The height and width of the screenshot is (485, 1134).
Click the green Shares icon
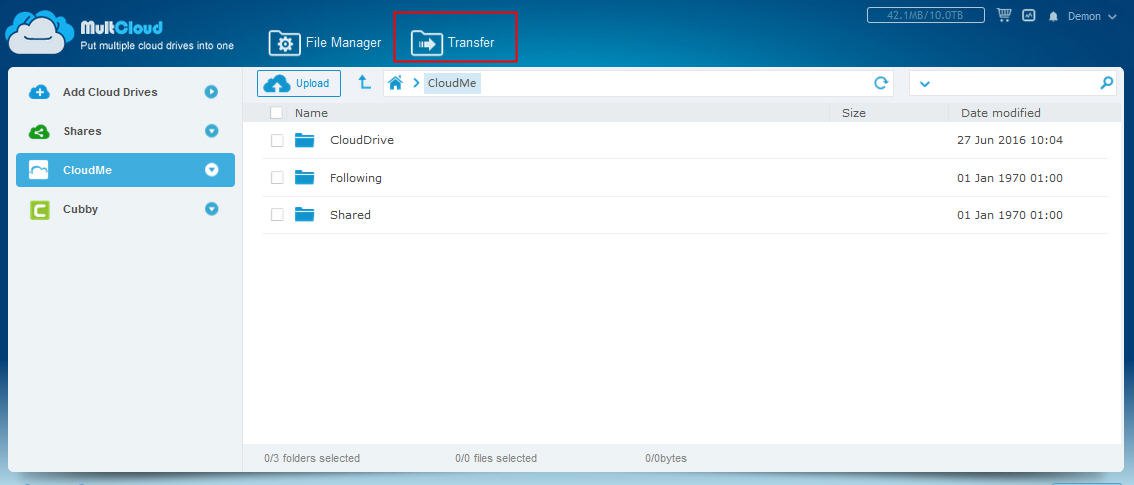point(39,132)
